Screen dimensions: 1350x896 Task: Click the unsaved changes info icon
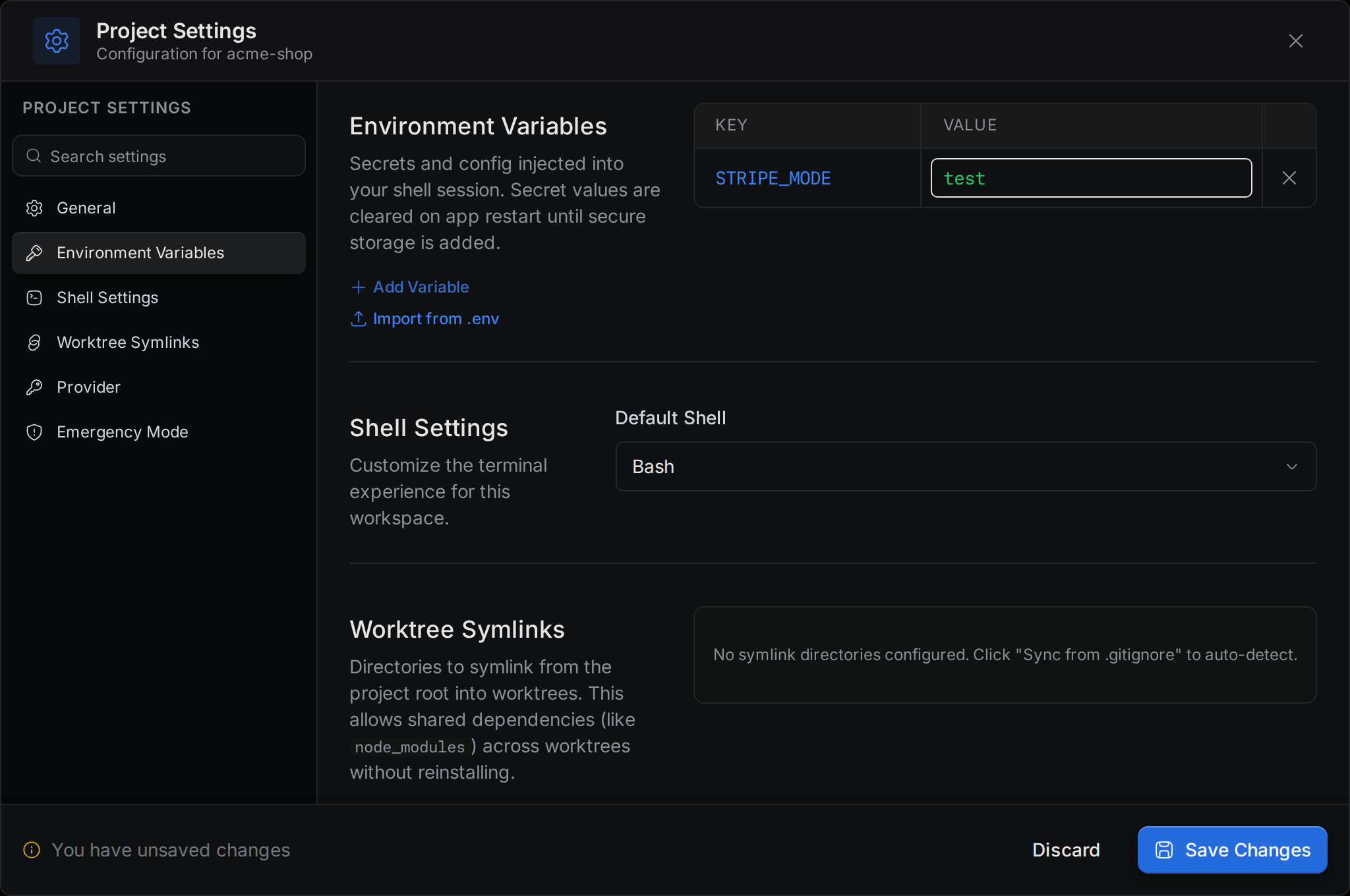(32, 850)
